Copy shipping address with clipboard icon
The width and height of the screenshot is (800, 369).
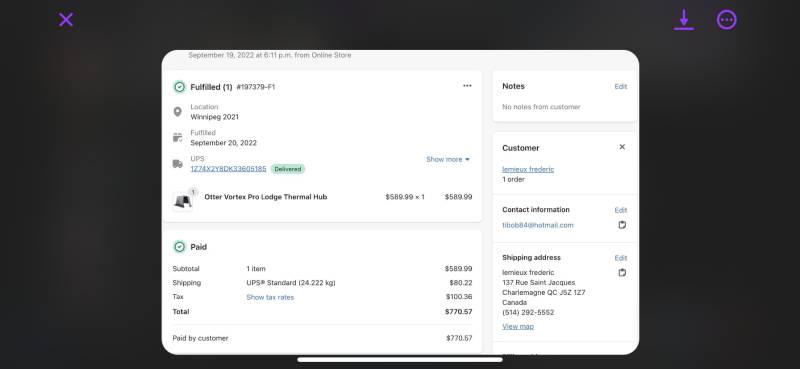(622, 273)
